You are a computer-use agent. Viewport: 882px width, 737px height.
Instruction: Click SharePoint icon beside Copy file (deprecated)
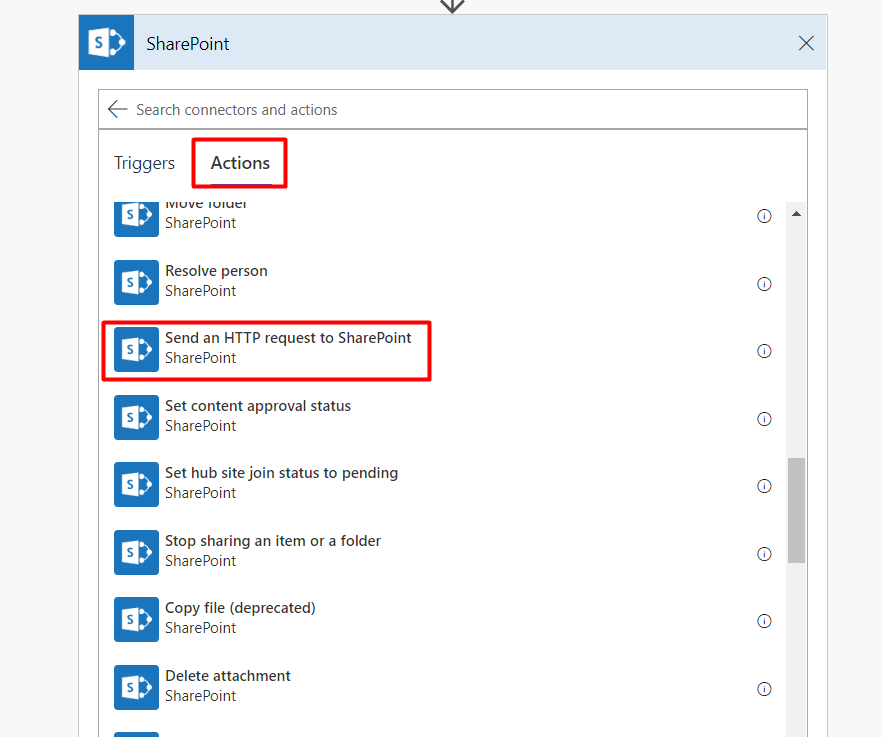coord(137,619)
